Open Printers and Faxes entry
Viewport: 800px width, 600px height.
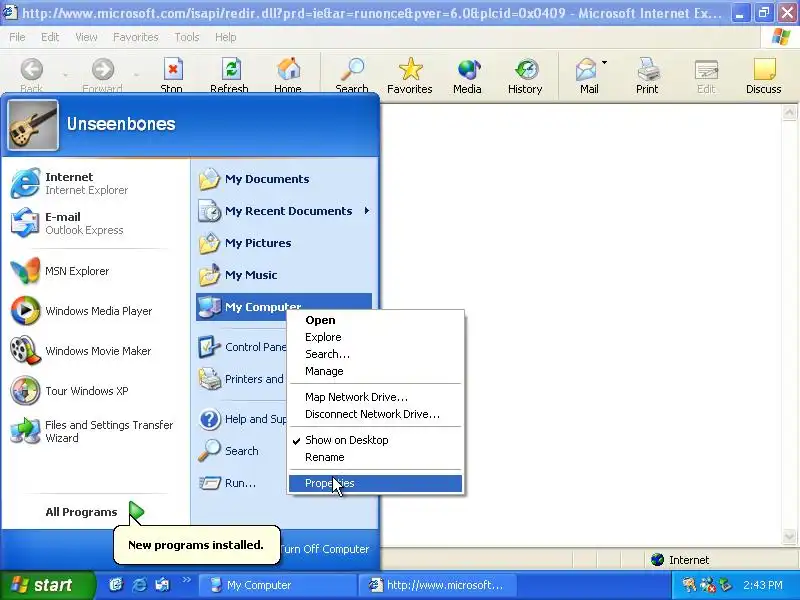[x=241, y=379]
